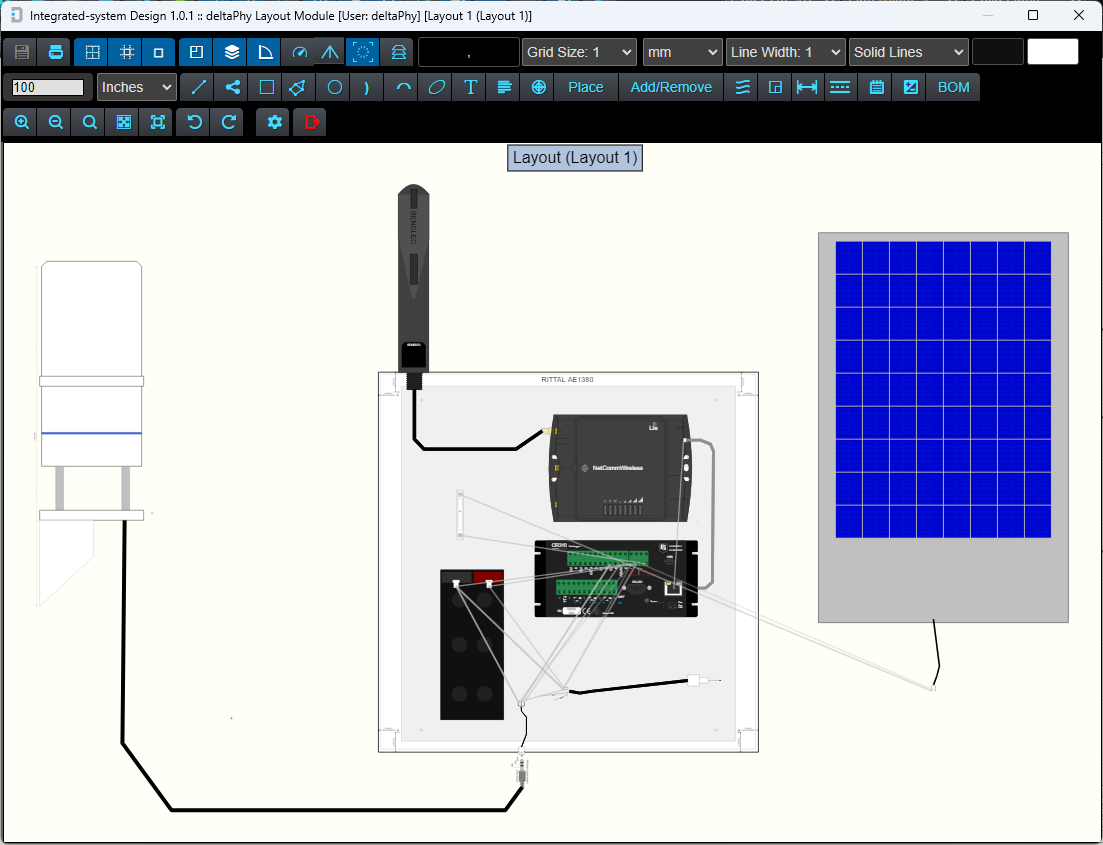Open the Grid Size dropdown
Screen dimensions: 1103x845
point(579,51)
